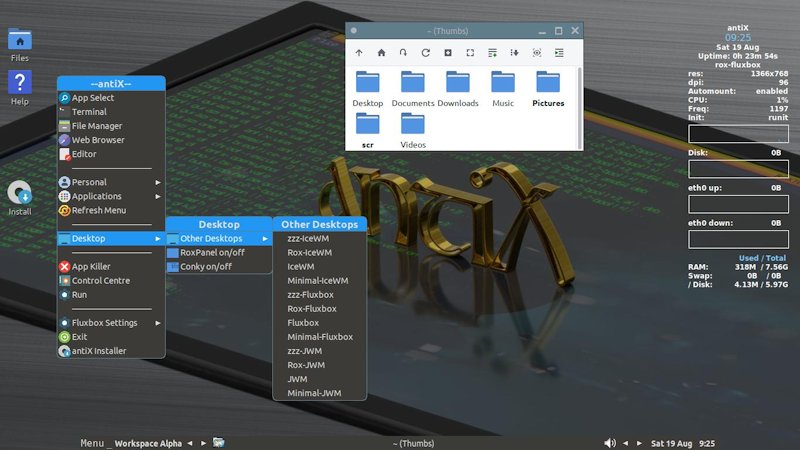The height and width of the screenshot is (450, 800).
Task: Open Control Centre from the menu
Action: pyautogui.click(x=111, y=281)
